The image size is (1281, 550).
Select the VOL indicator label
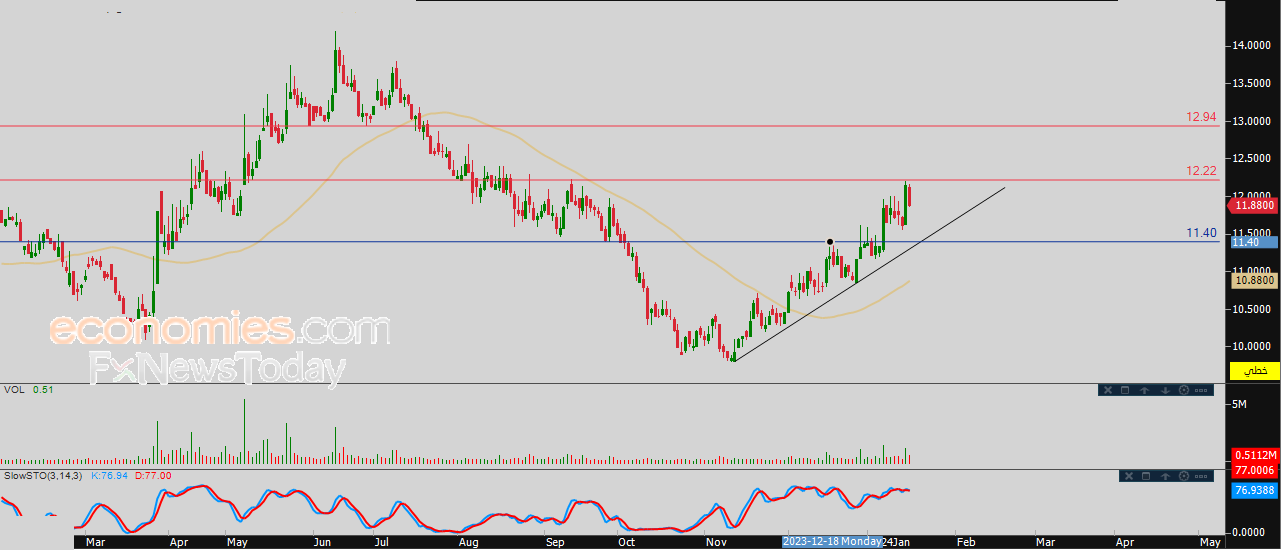(14, 389)
